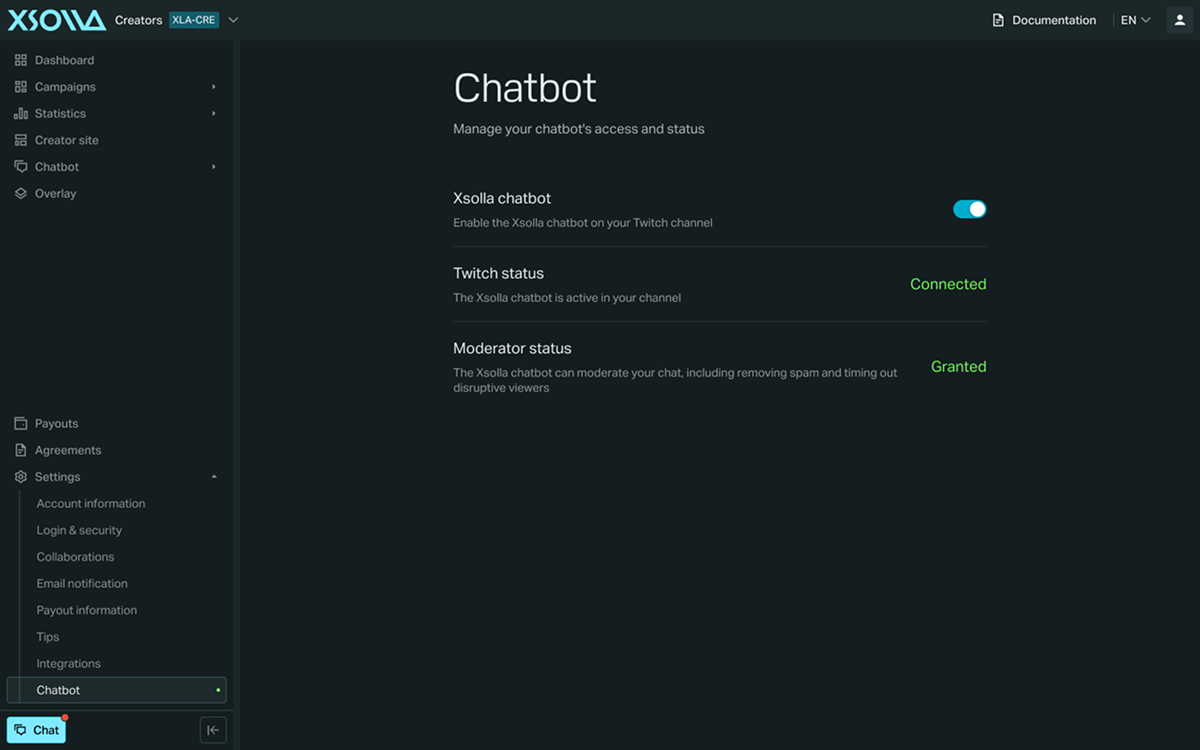
Task: Click the Settings gear icon
Action: pyautogui.click(x=21, y=477)
